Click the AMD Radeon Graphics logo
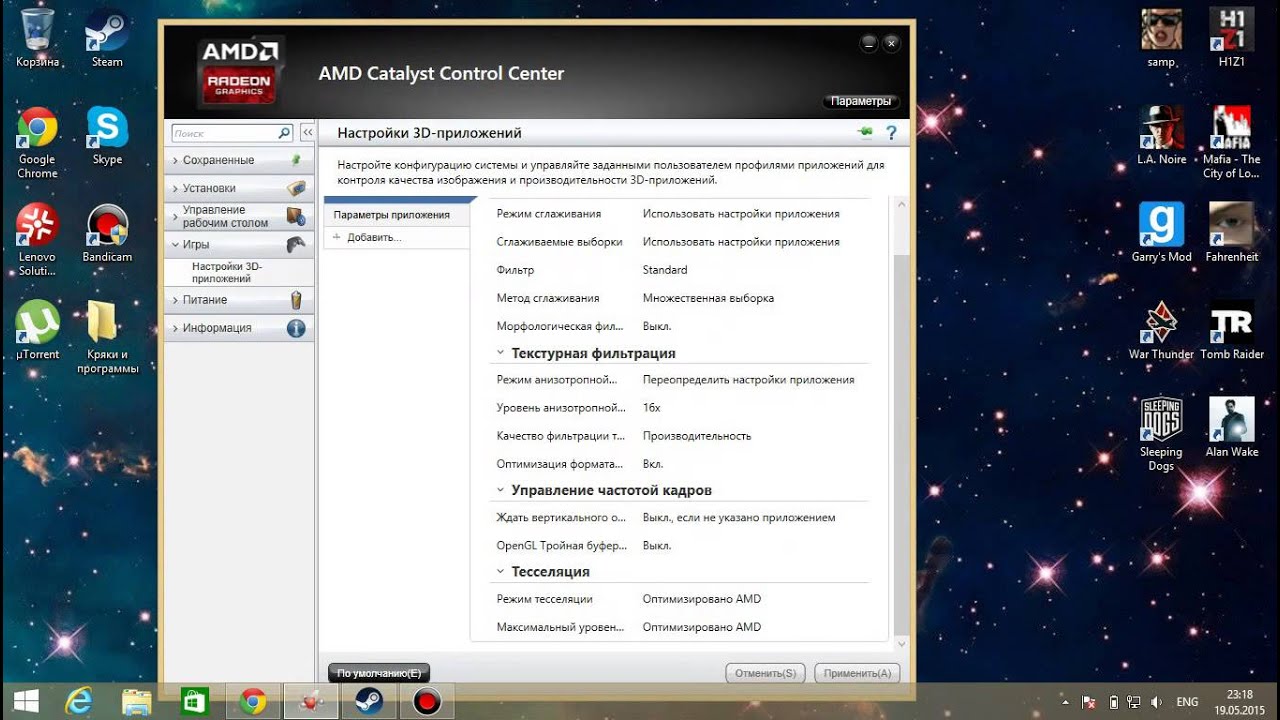Image resolution: width=1280 pixels, height=720 pixels. [240, 70]
